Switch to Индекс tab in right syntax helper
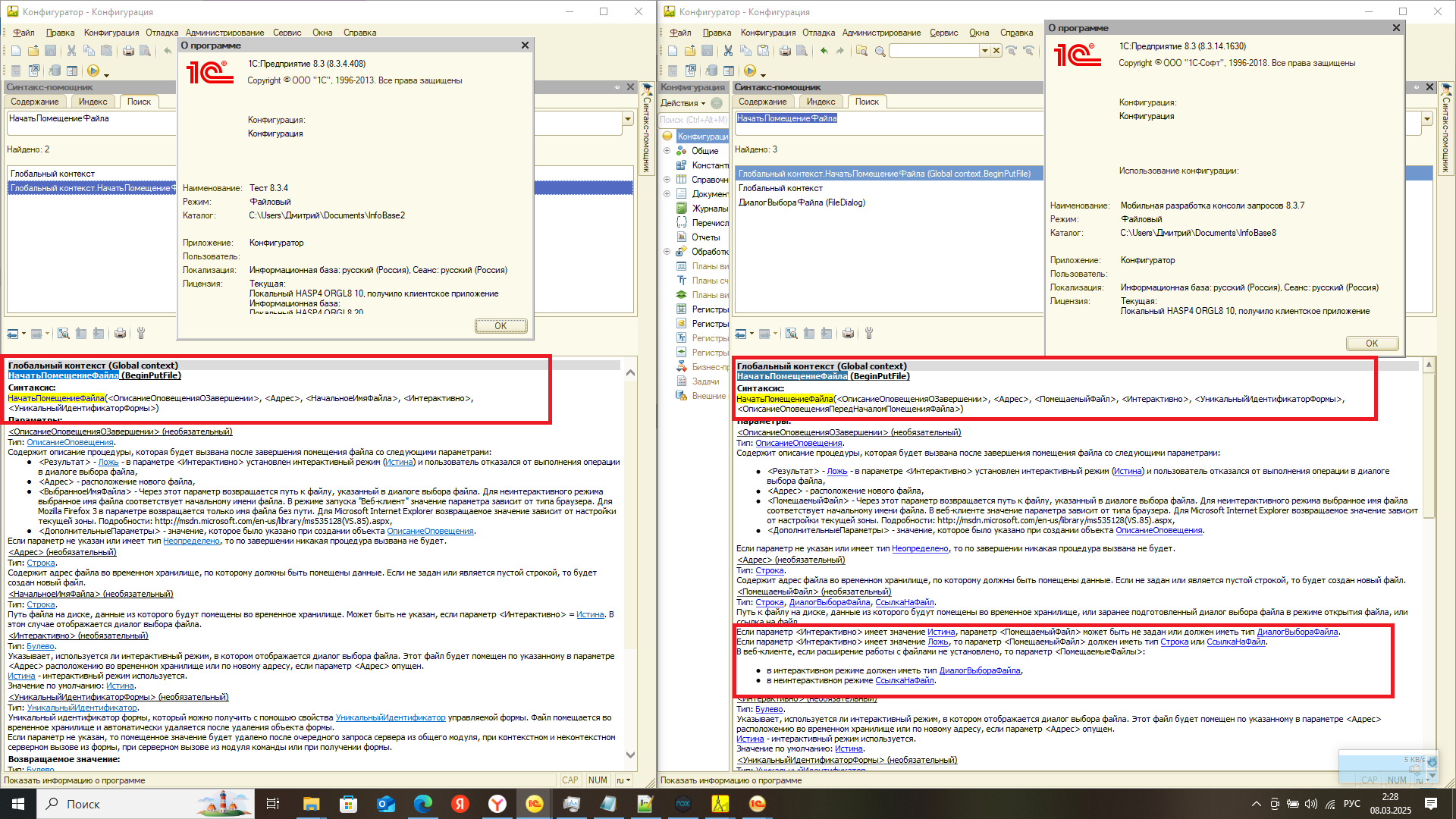 (x=821, y=102)
